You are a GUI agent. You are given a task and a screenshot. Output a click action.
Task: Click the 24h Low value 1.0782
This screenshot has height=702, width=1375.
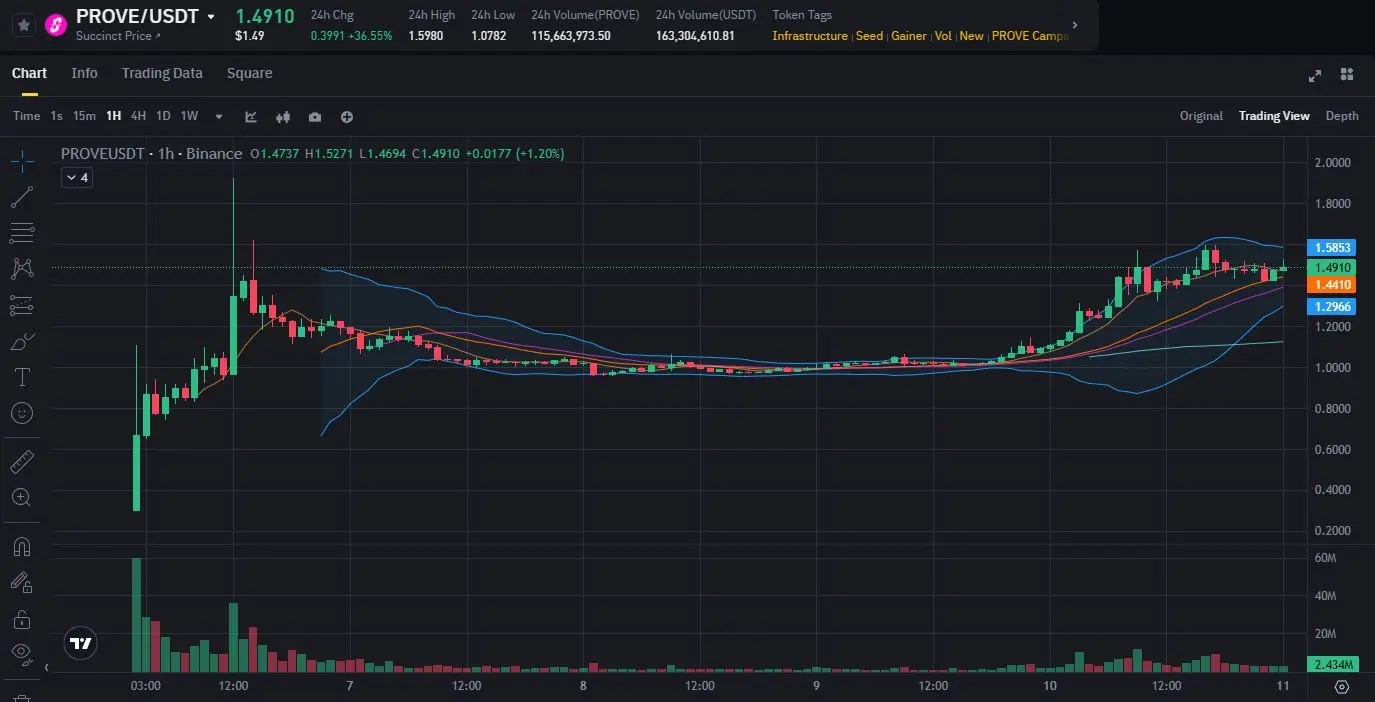pos(489,36)
